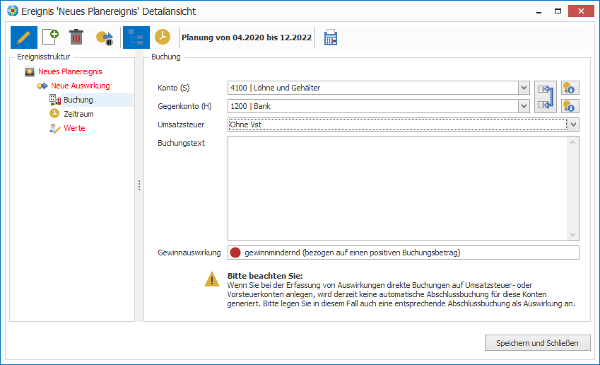Screen dimensions: 600x365
Task: Open the Zeitraum tree entry
Action: click(x=78, y=114)
